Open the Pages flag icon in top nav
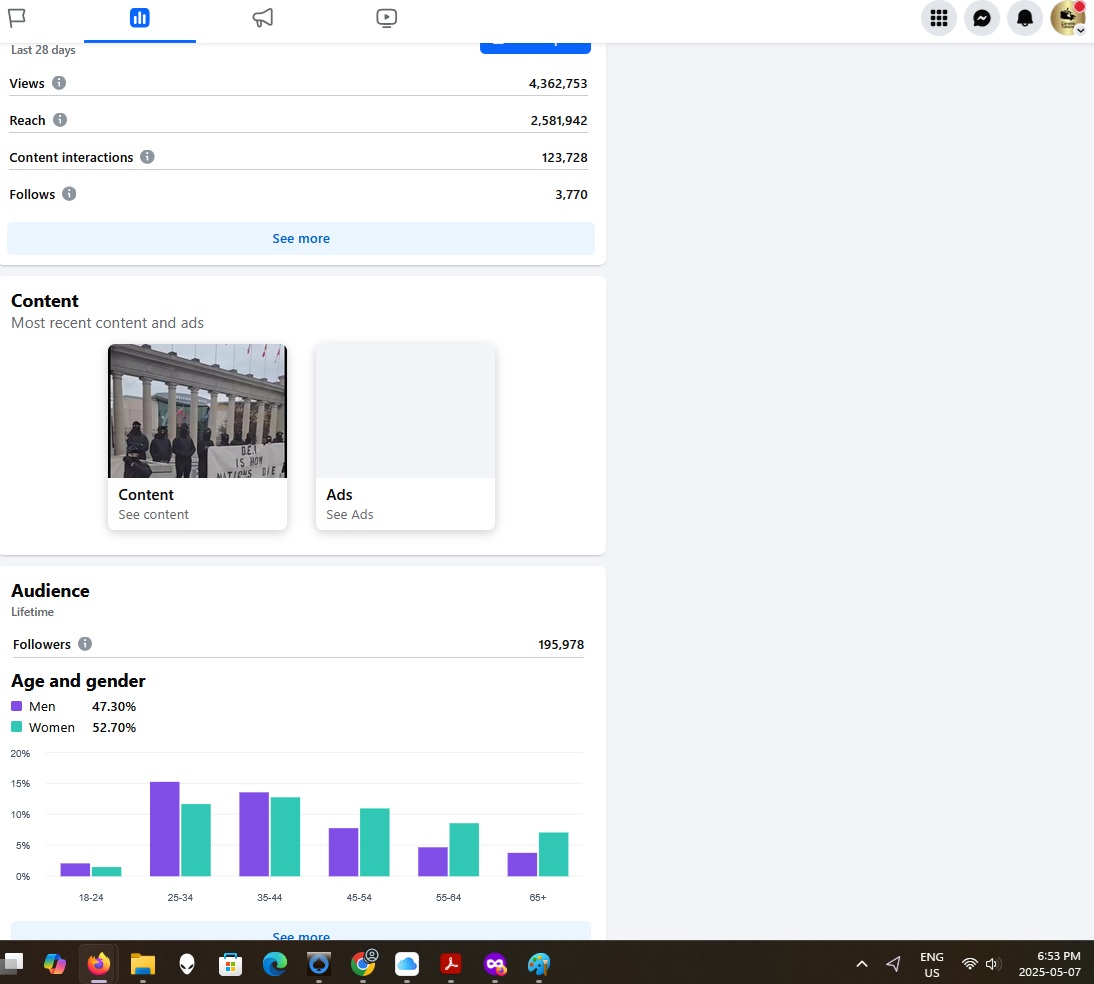This screenshot has width=1094, height=984. (x=17, y=17)
